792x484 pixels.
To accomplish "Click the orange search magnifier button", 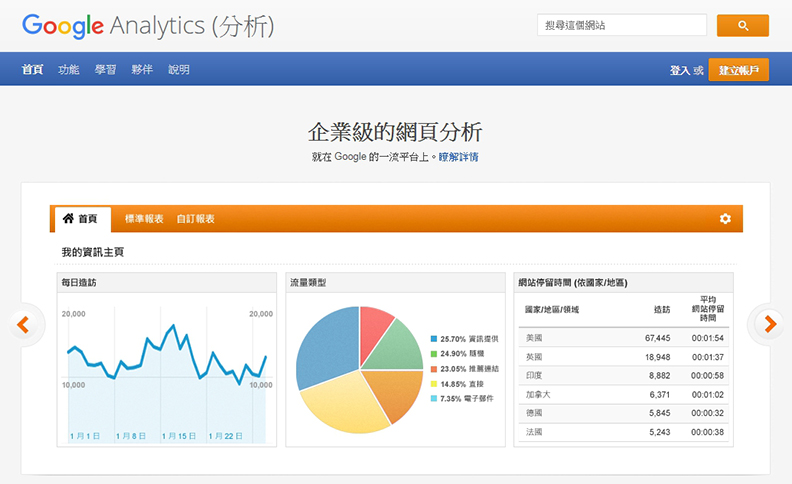I will [742, 25].
